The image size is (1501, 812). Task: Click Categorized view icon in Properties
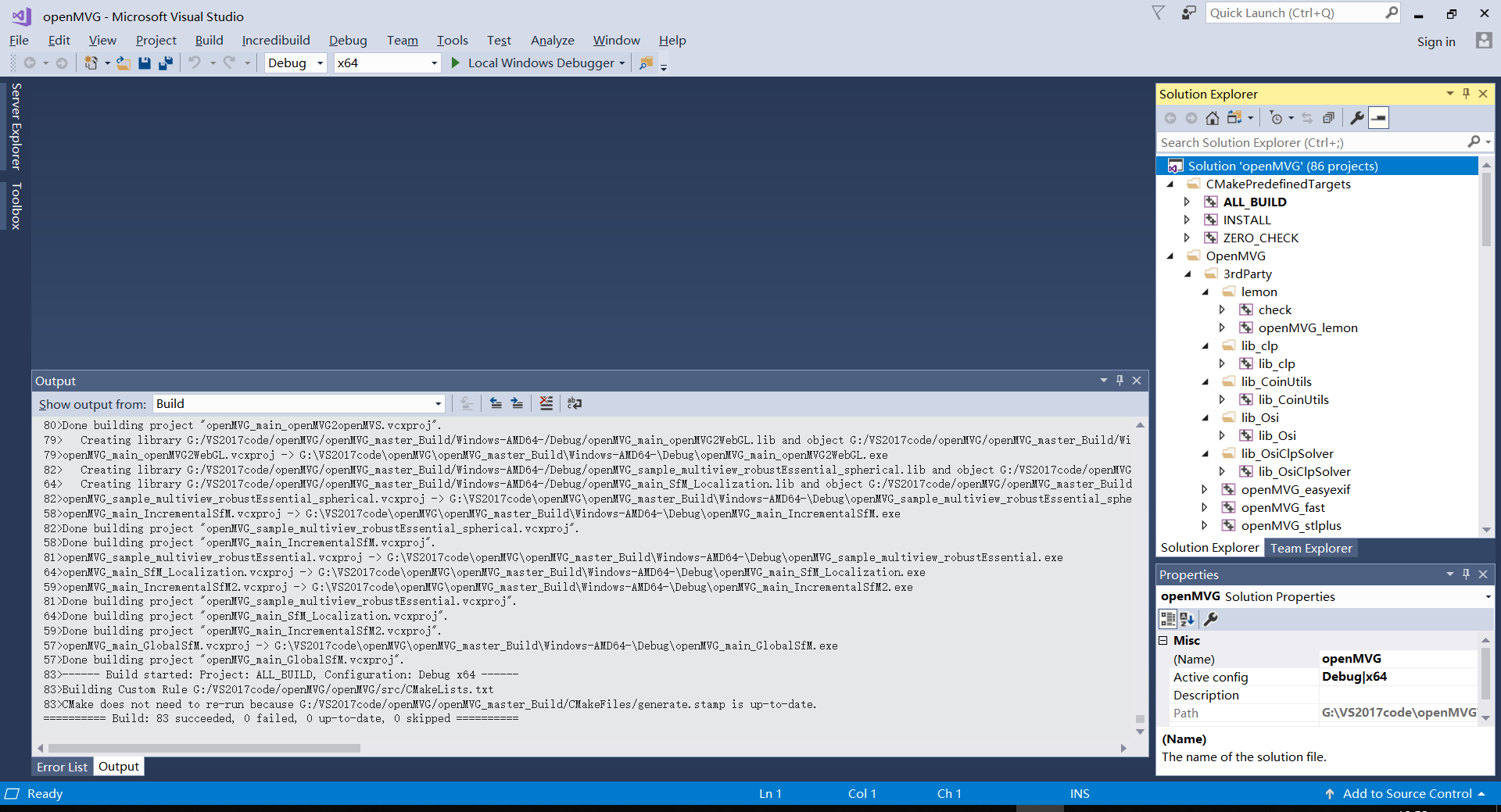1168,619
